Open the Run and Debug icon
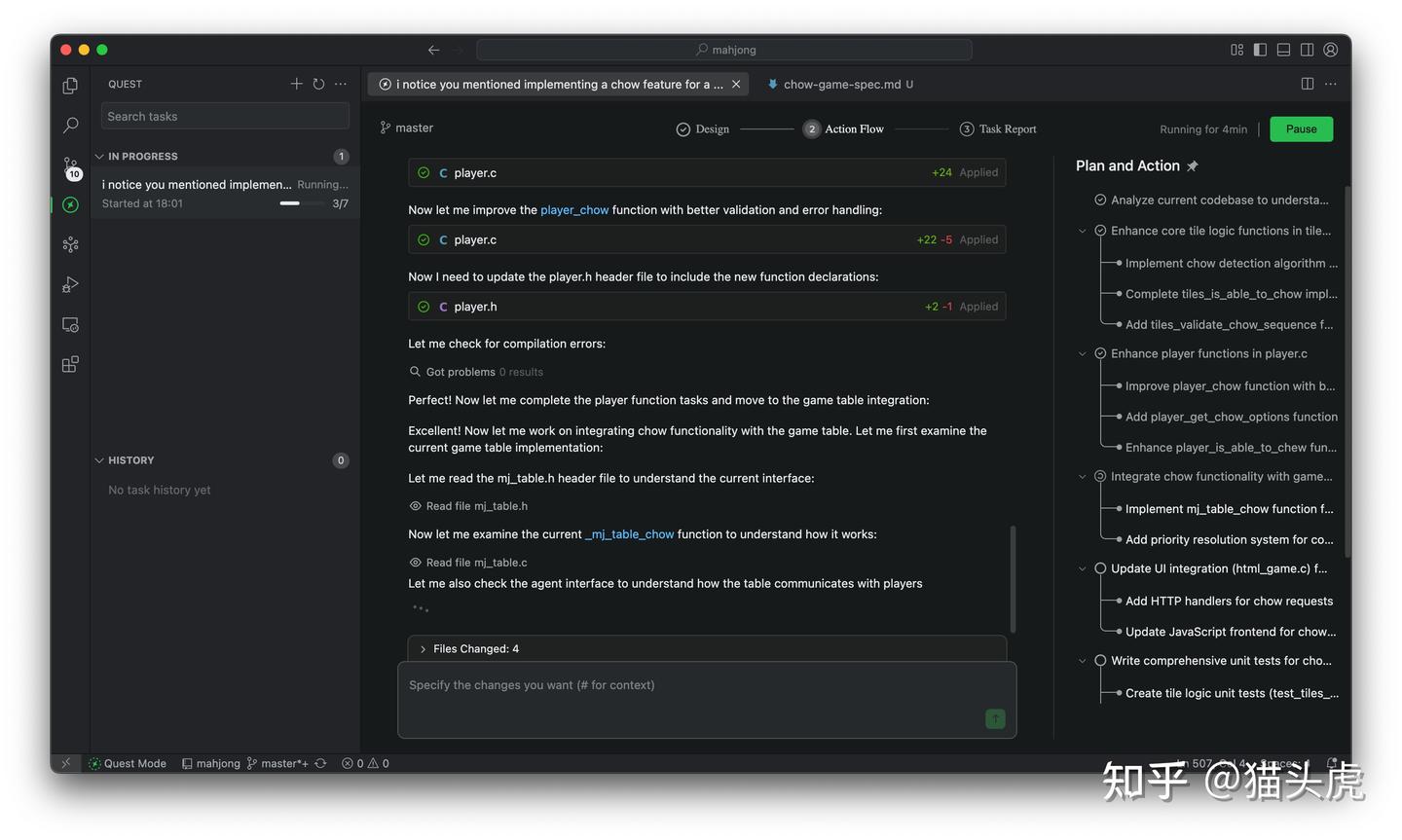The image size is (1402, 840). point(70,285)
